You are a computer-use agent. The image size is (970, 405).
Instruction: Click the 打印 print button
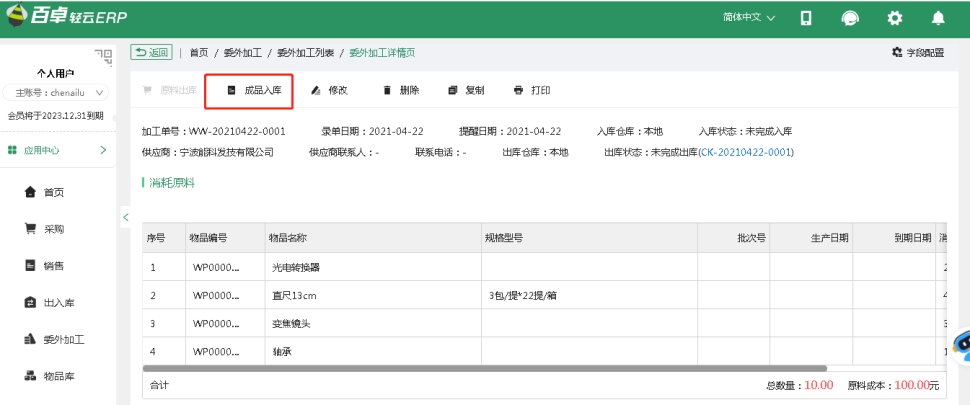[x=532, y=90]
